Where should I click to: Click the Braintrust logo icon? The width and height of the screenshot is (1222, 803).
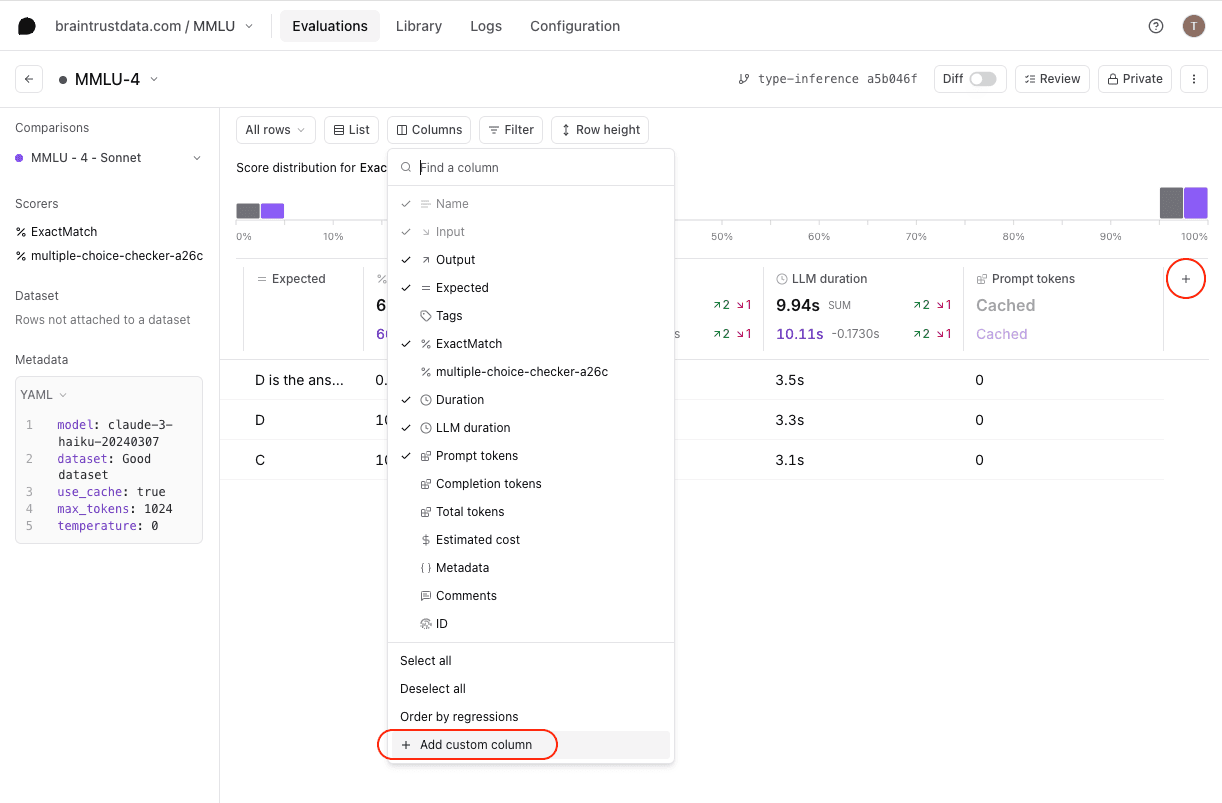point(26,25)
